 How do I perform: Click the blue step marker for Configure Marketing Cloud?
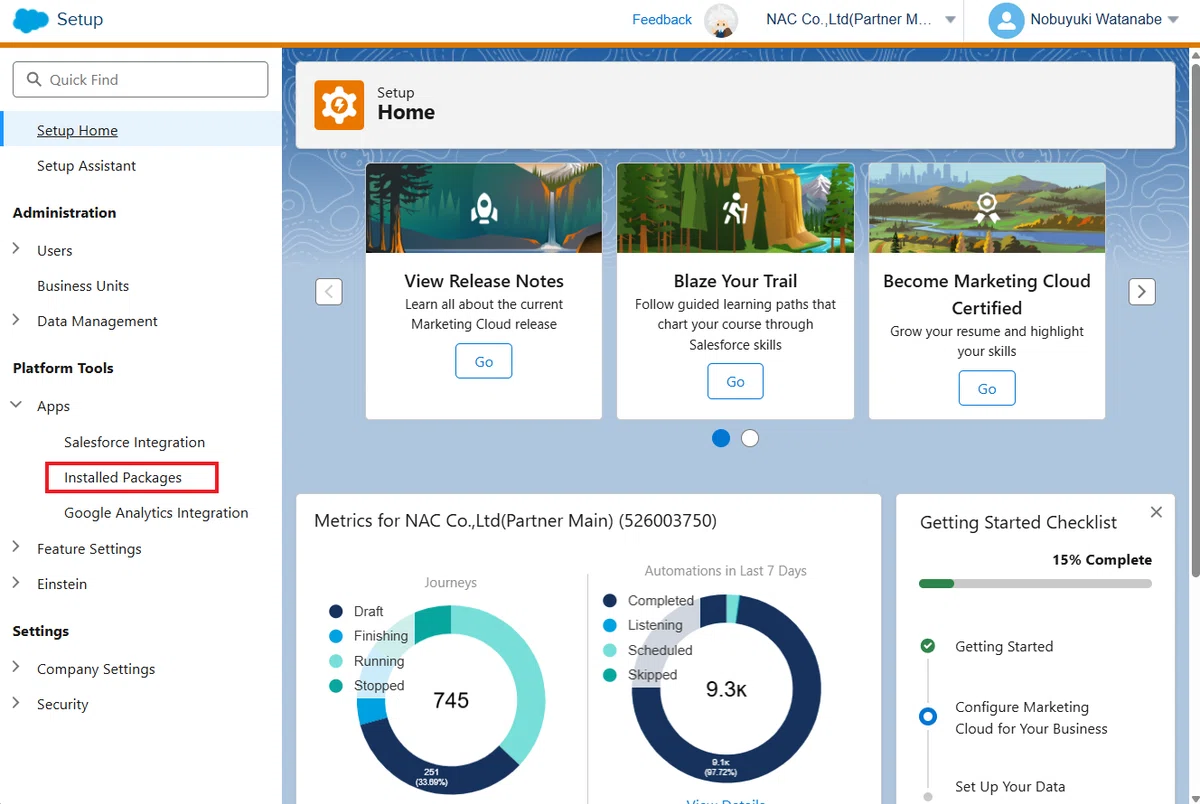coord(928,716)
